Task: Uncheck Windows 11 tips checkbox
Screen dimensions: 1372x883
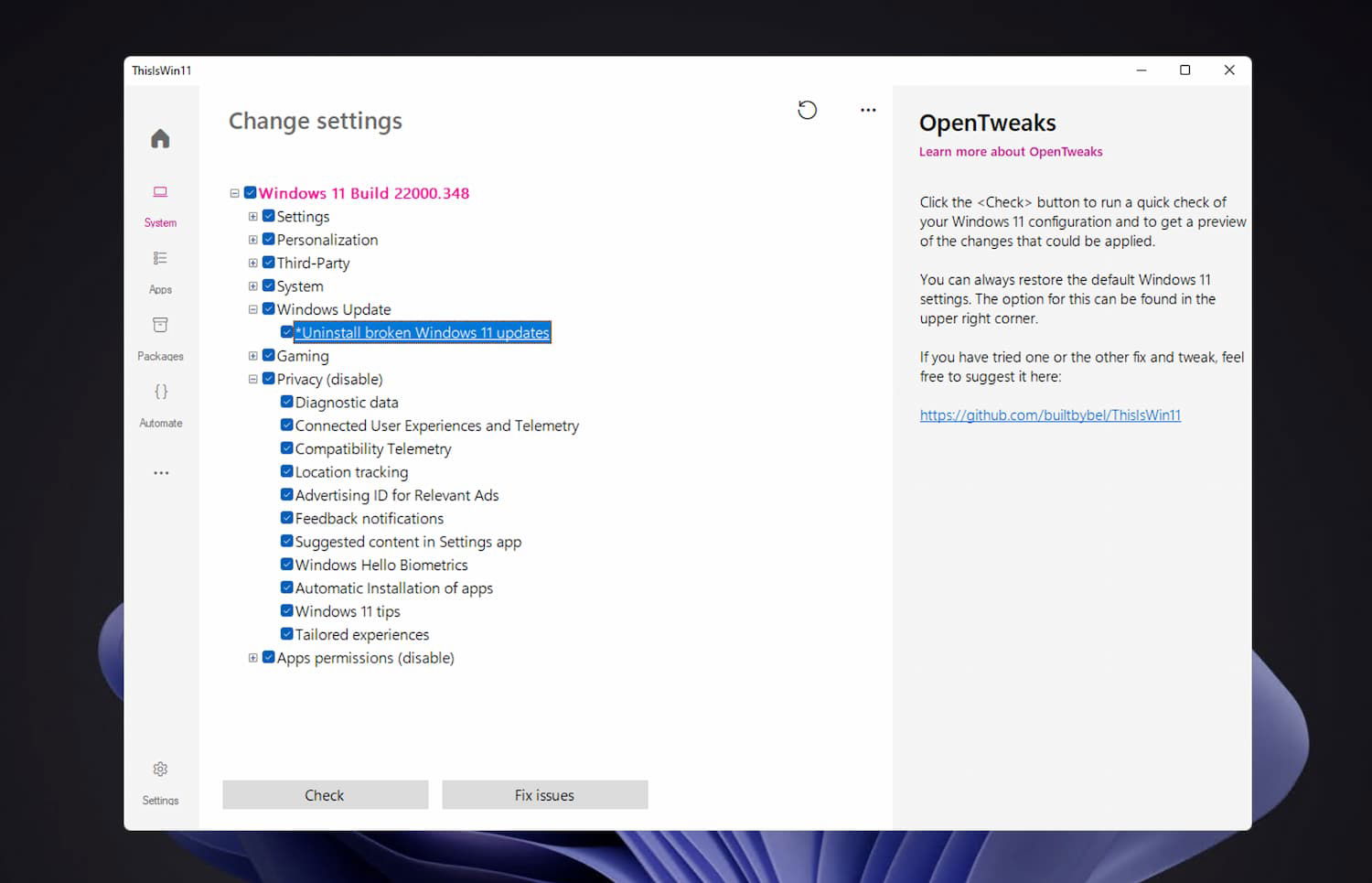Action: pos(286,610)
